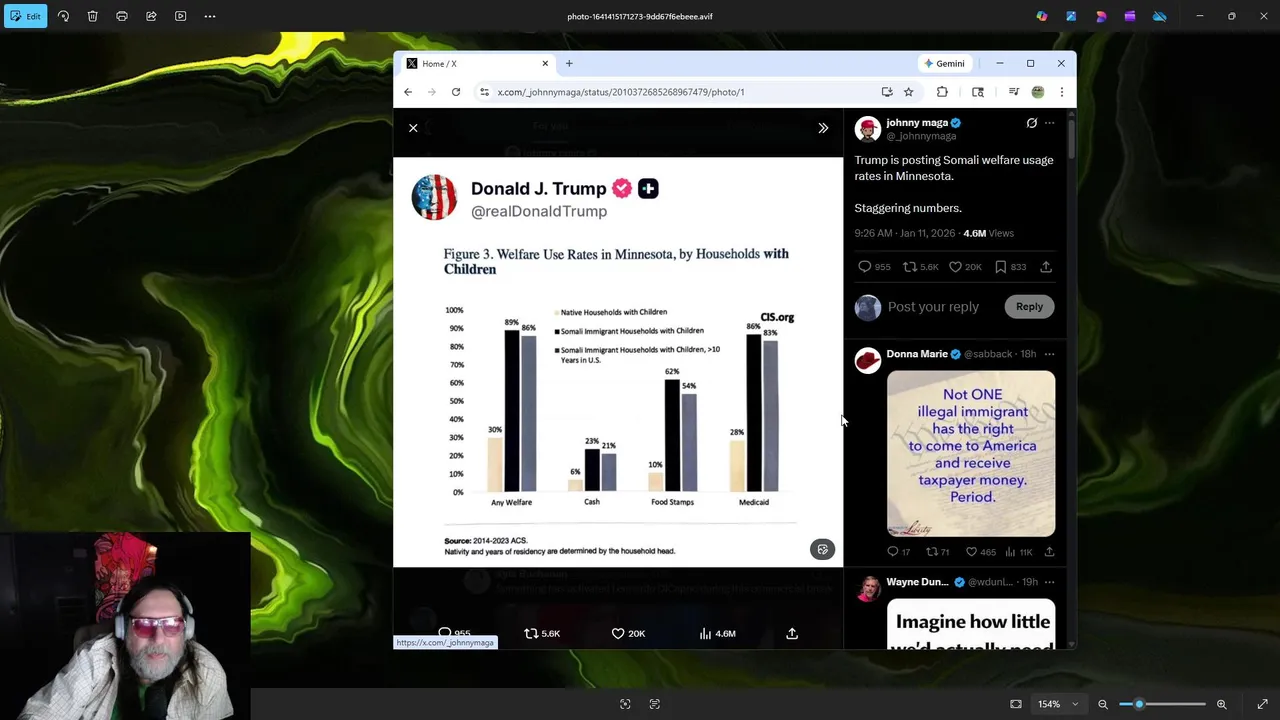
Task: Rotate the image in Photos toolbar
Action: (63, 16)
